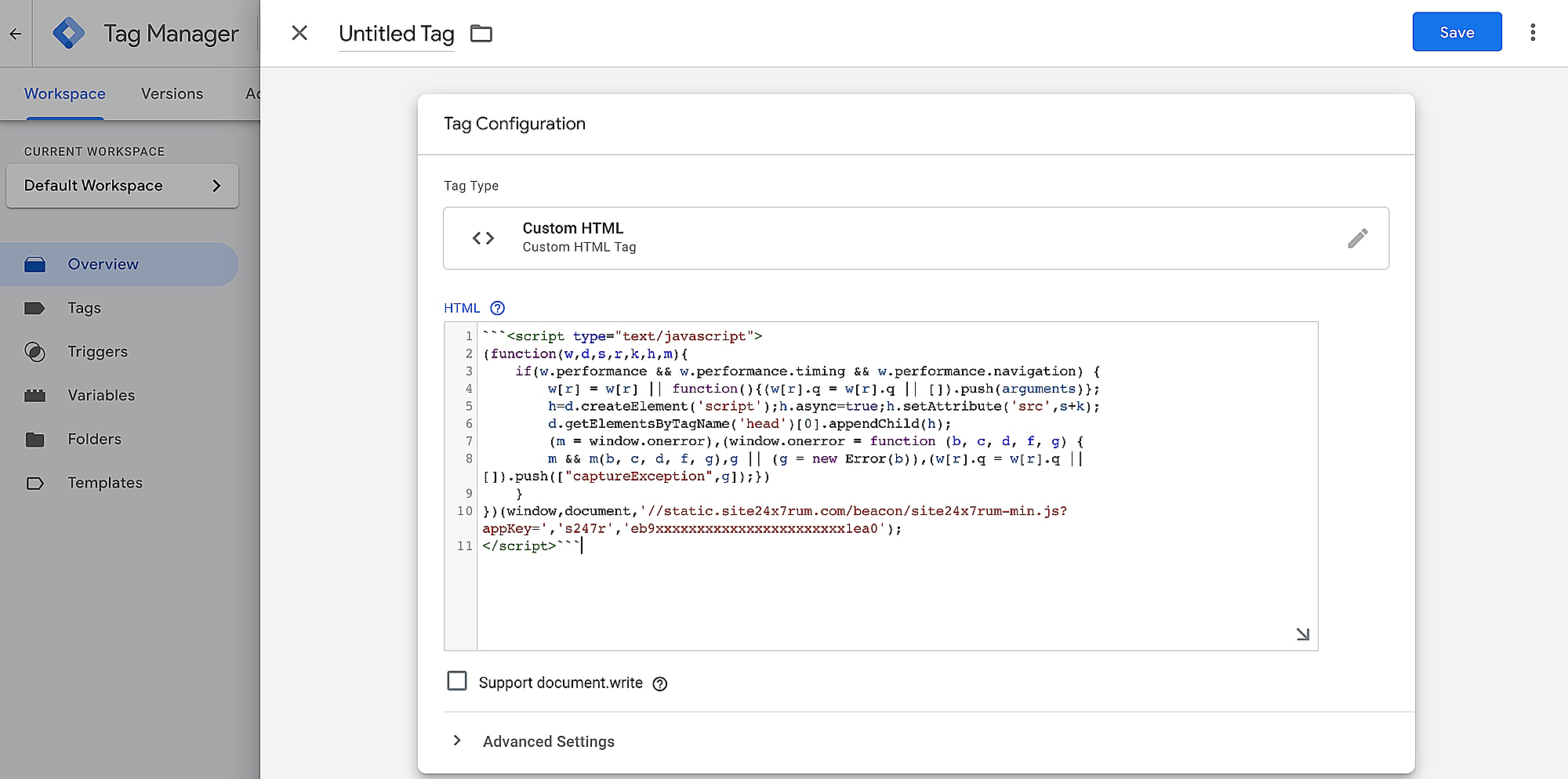
Task: Click inside the HTML code editor area
Action: coord(862,596)
